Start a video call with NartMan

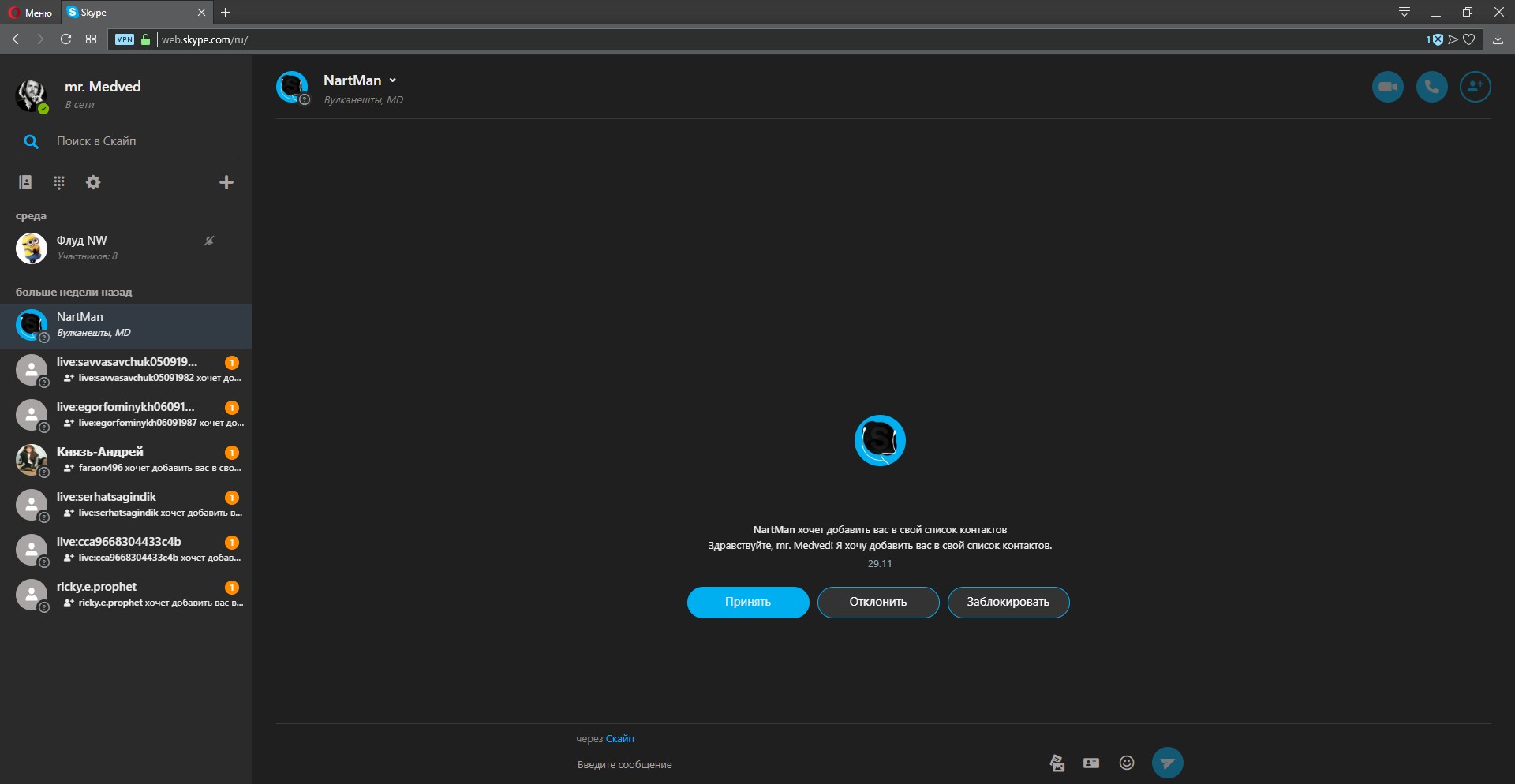tap(1387, 87)
